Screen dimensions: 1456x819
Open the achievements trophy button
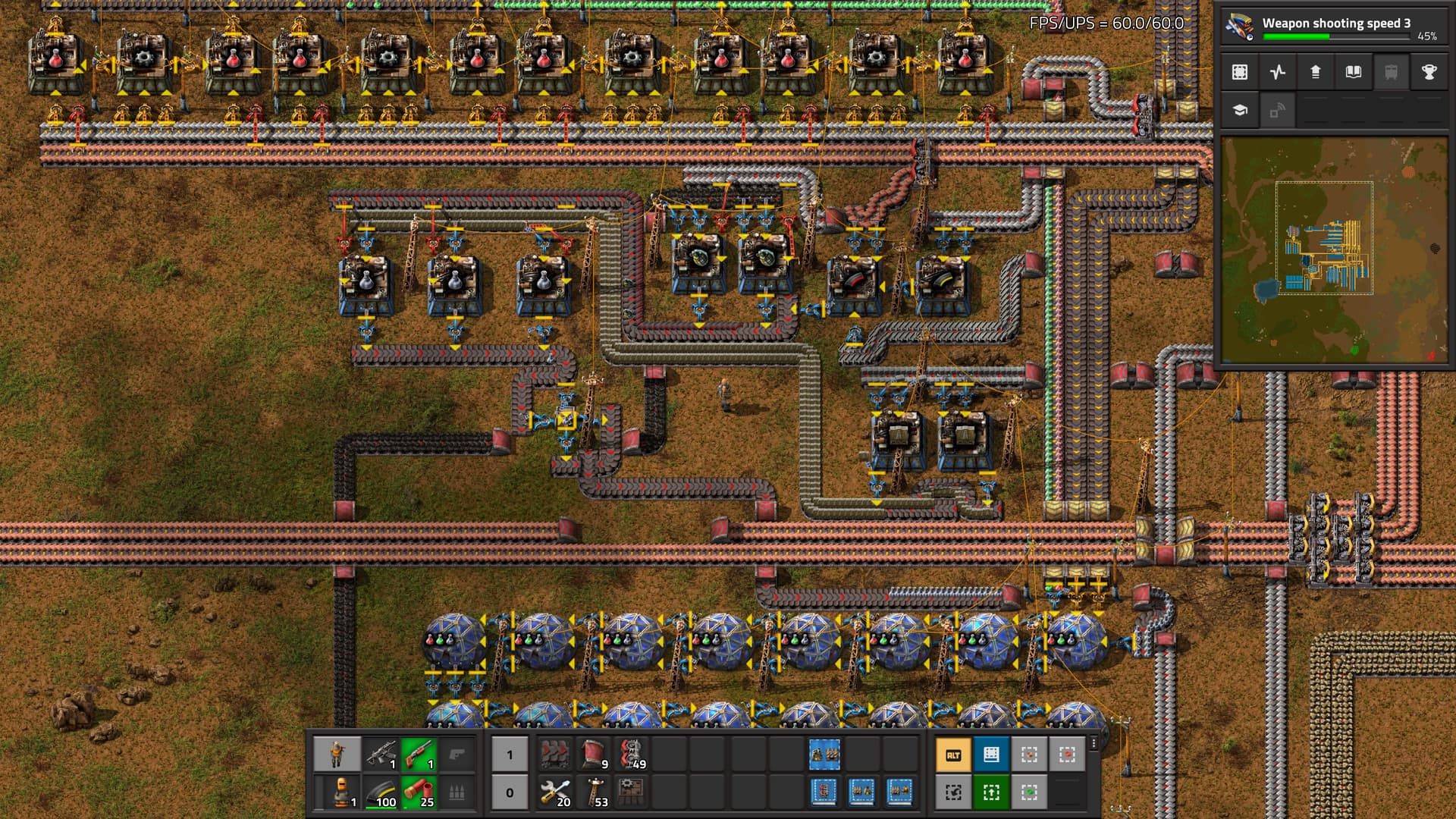pyautogui.click(x=1429, y=72)
